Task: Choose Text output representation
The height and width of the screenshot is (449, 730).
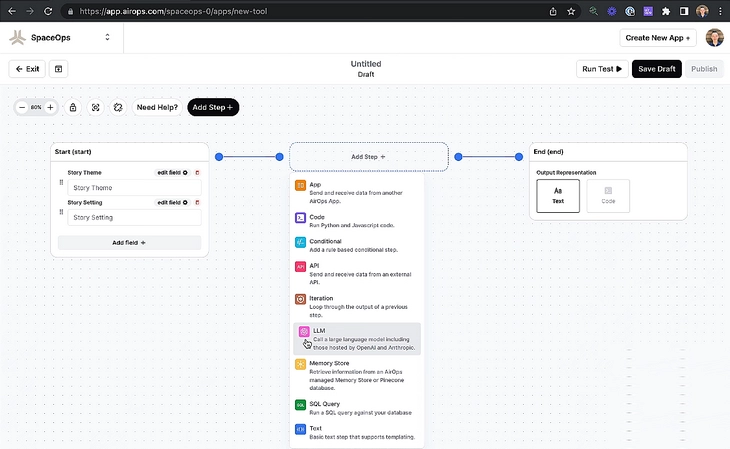Action: (558, 196)
